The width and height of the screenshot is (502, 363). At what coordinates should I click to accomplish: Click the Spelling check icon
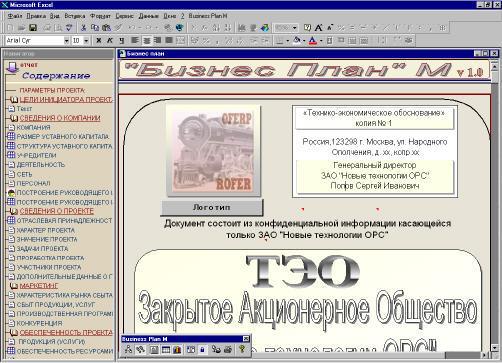coord(69,28)
